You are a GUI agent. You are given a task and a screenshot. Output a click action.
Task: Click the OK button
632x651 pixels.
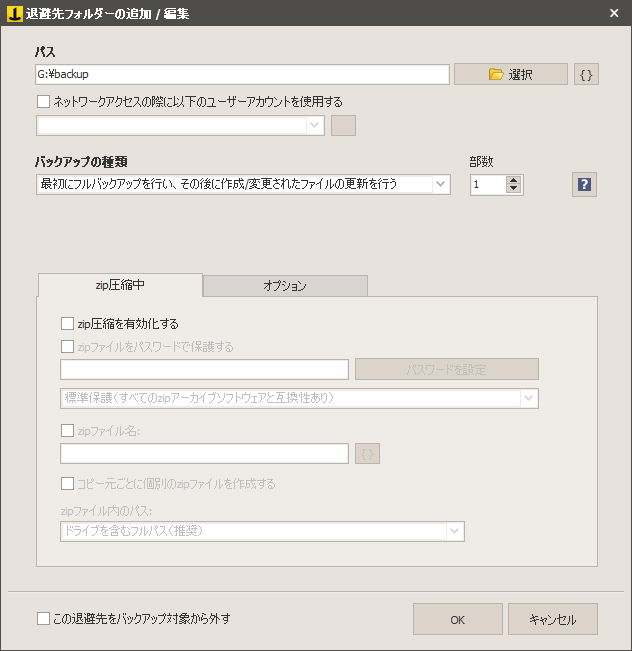458,619
